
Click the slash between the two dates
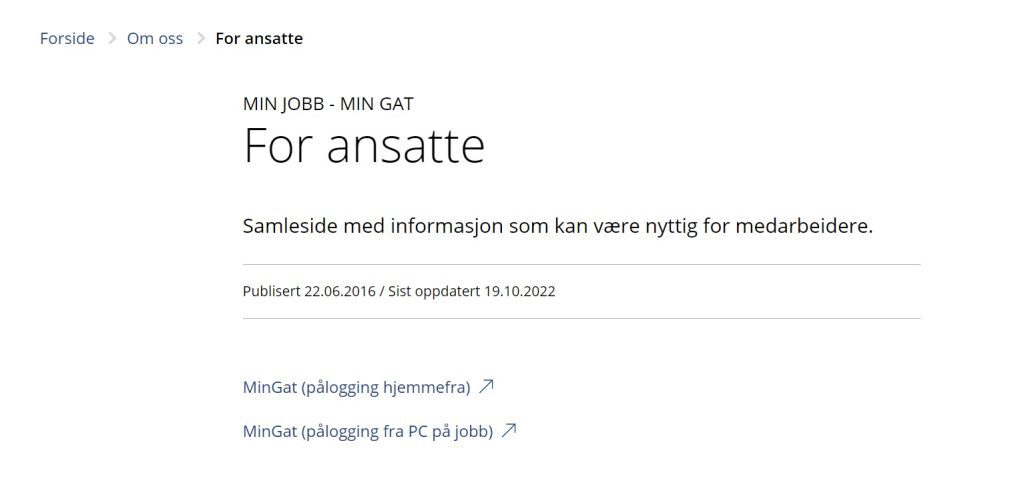pos(381,292)
